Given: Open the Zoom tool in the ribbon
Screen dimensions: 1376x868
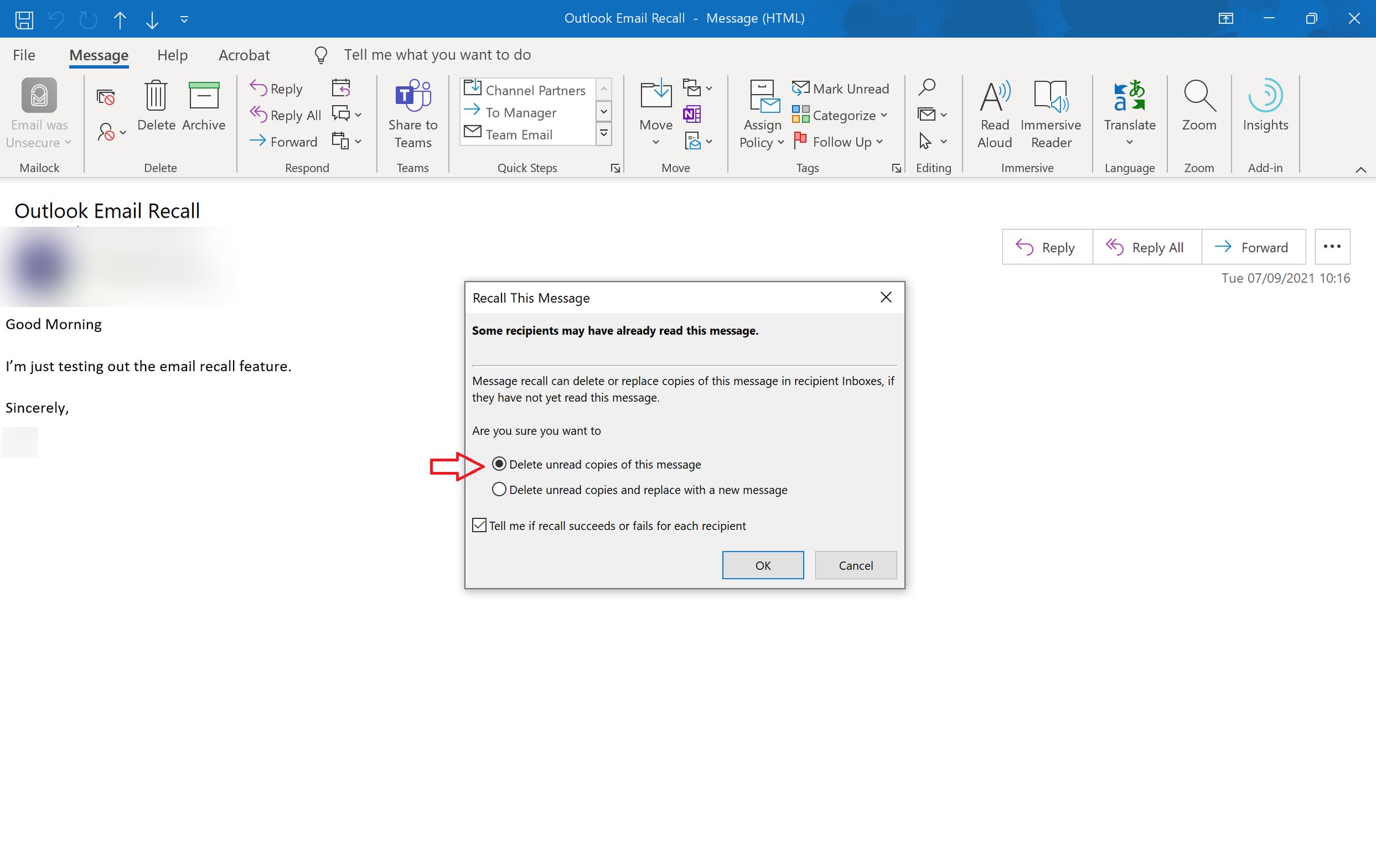Looking at the screenshot, I should (x=1198, y=110).
